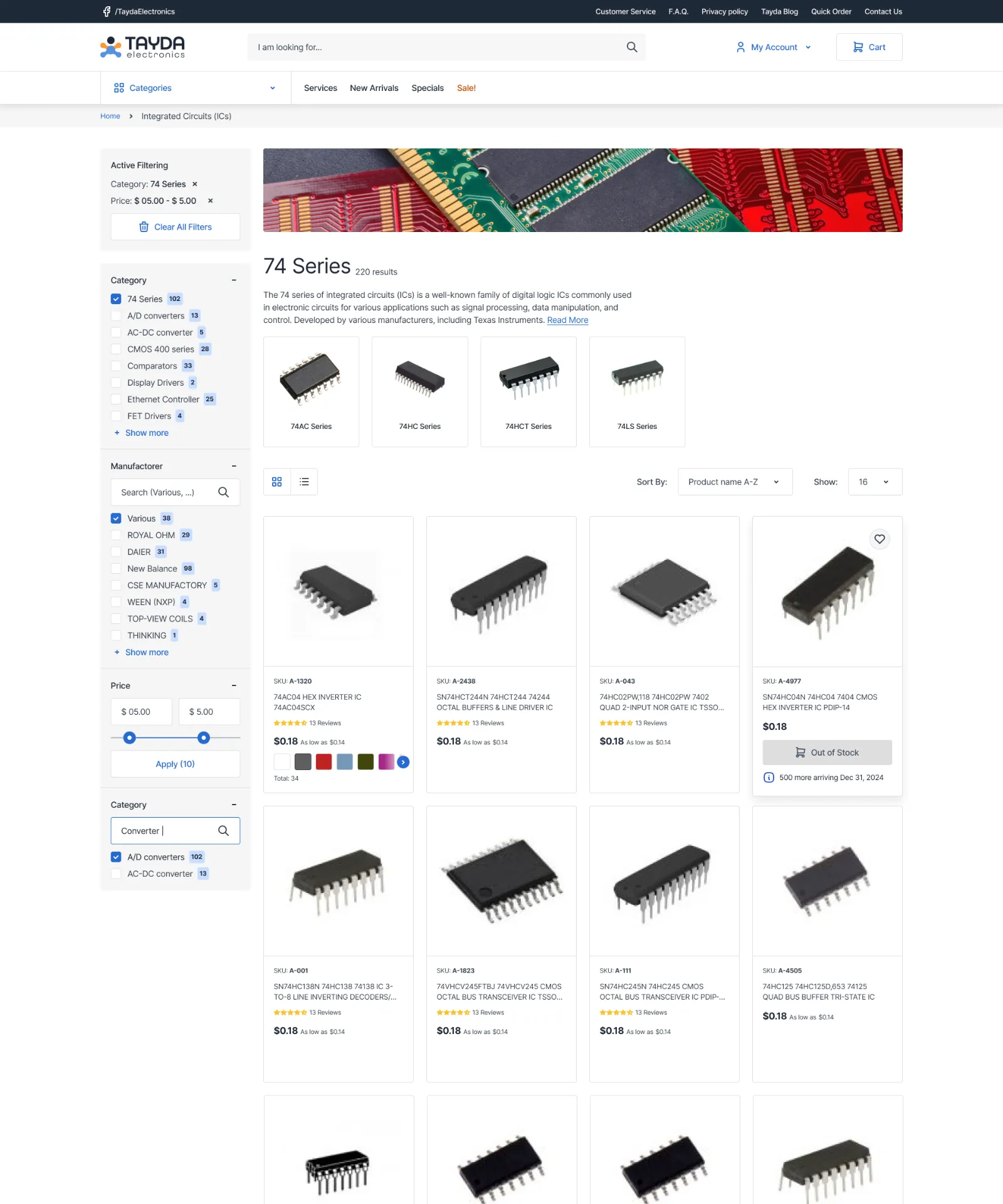Screen dimensions: 1003x1204
Task: Click the search magnifier in top search bar
Action: tap(631, 47)
